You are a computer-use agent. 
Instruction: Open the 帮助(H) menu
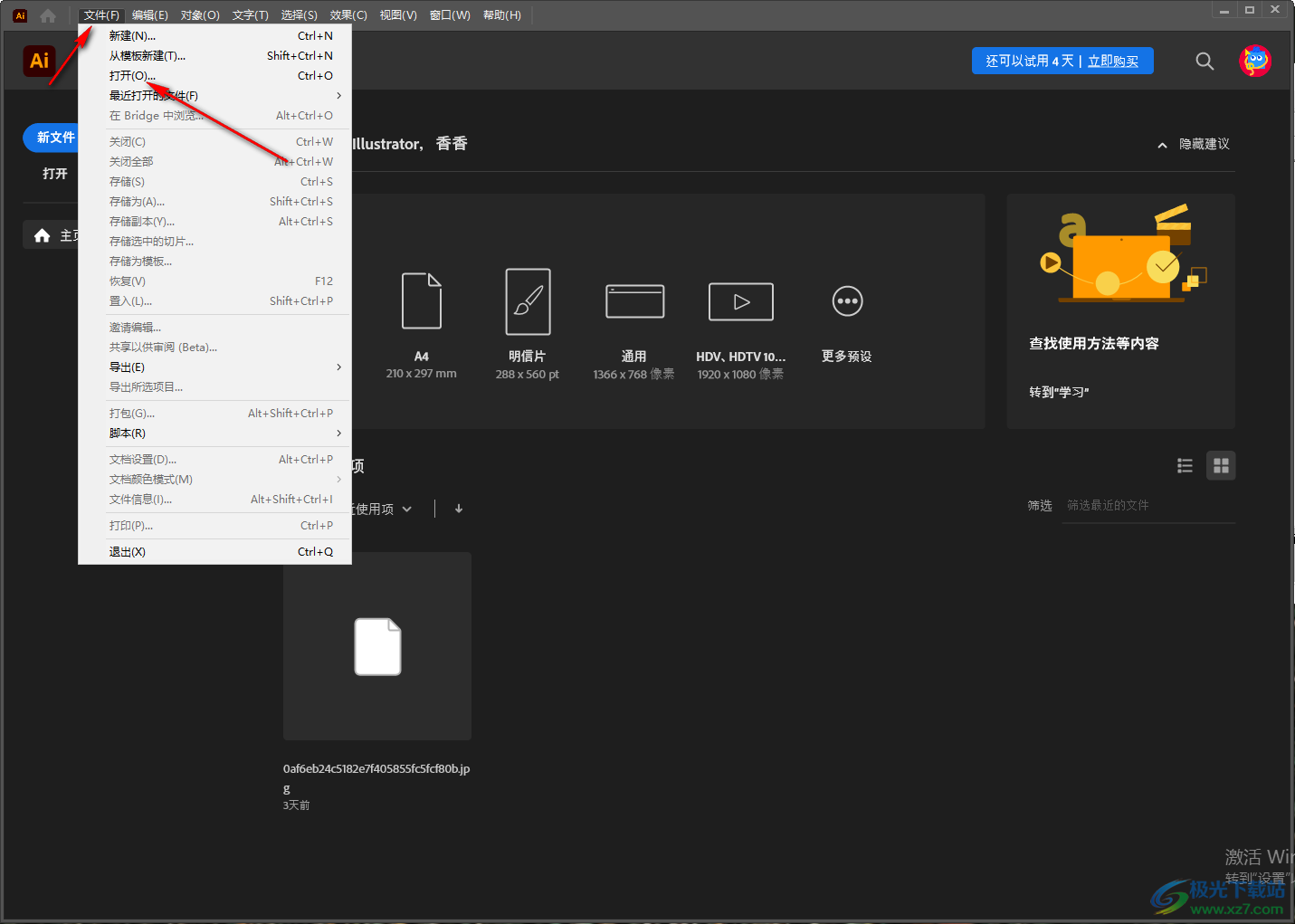[502, 15]
